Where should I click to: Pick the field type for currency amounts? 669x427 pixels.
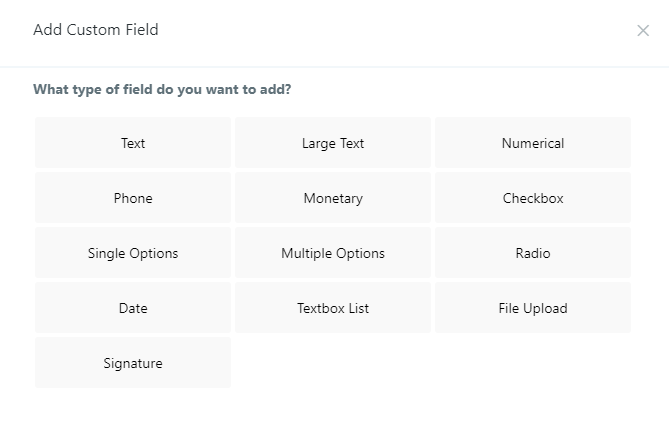coord(333,198)
